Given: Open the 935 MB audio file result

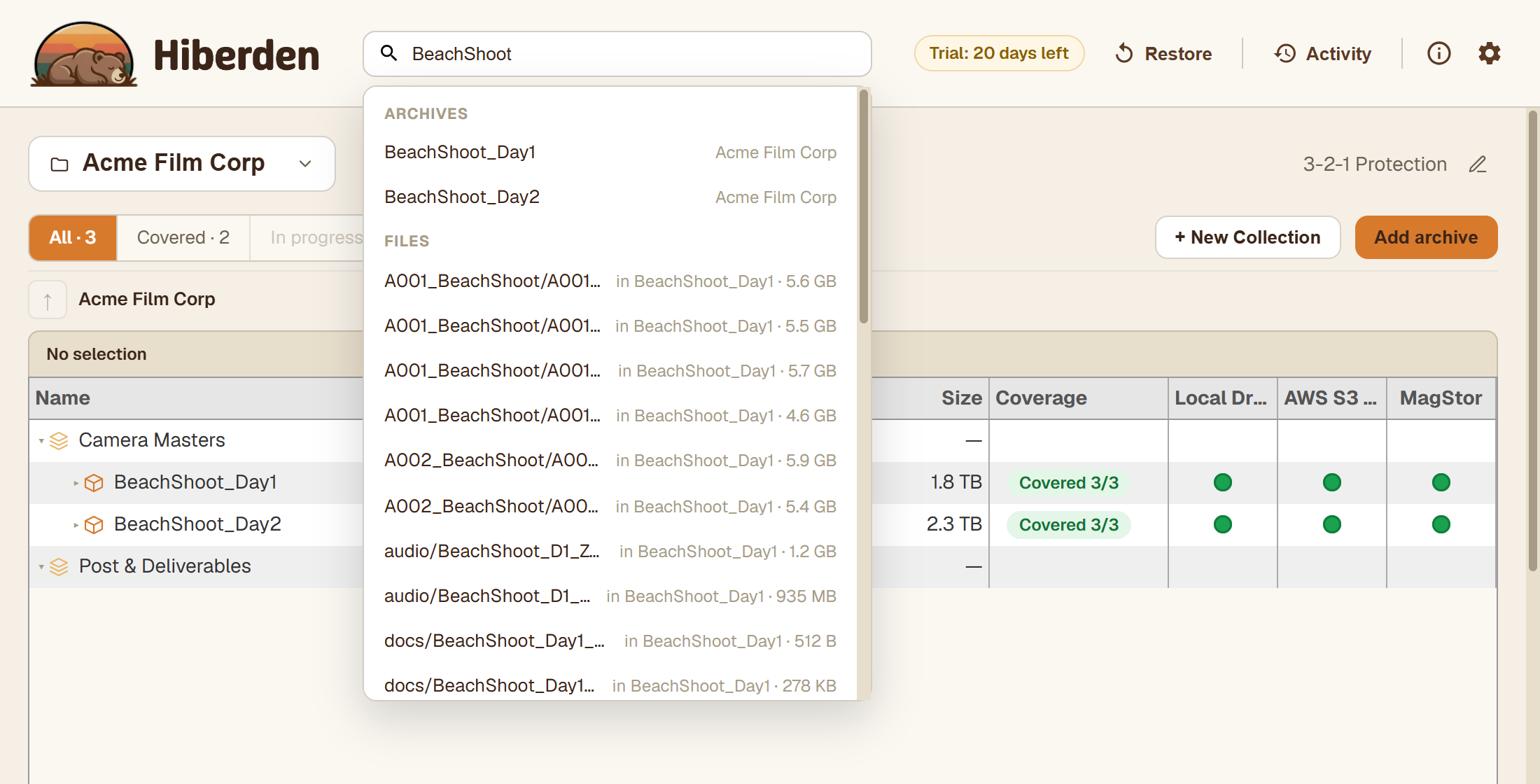Looking at the screenshot, I should pyautogui.click(x=610, y=596).
